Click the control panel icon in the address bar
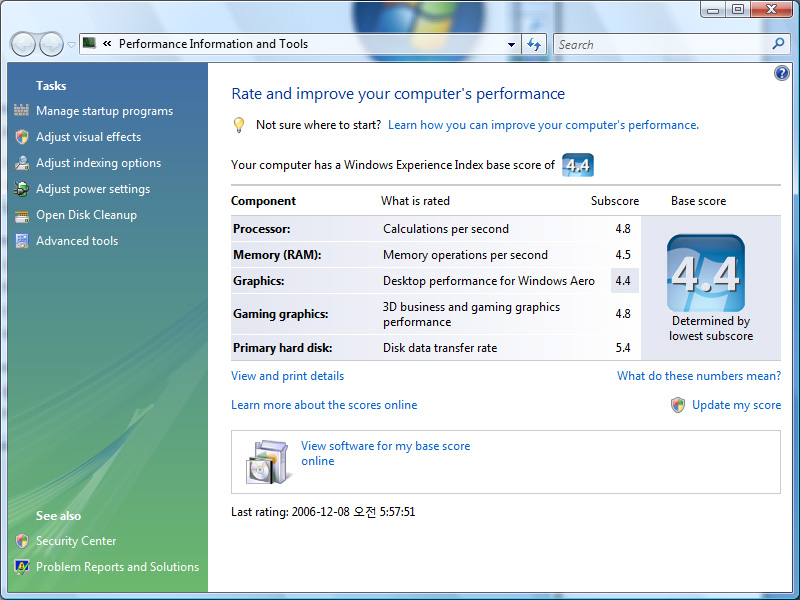Viewport: 800px width, 600px height. point(90,43)
